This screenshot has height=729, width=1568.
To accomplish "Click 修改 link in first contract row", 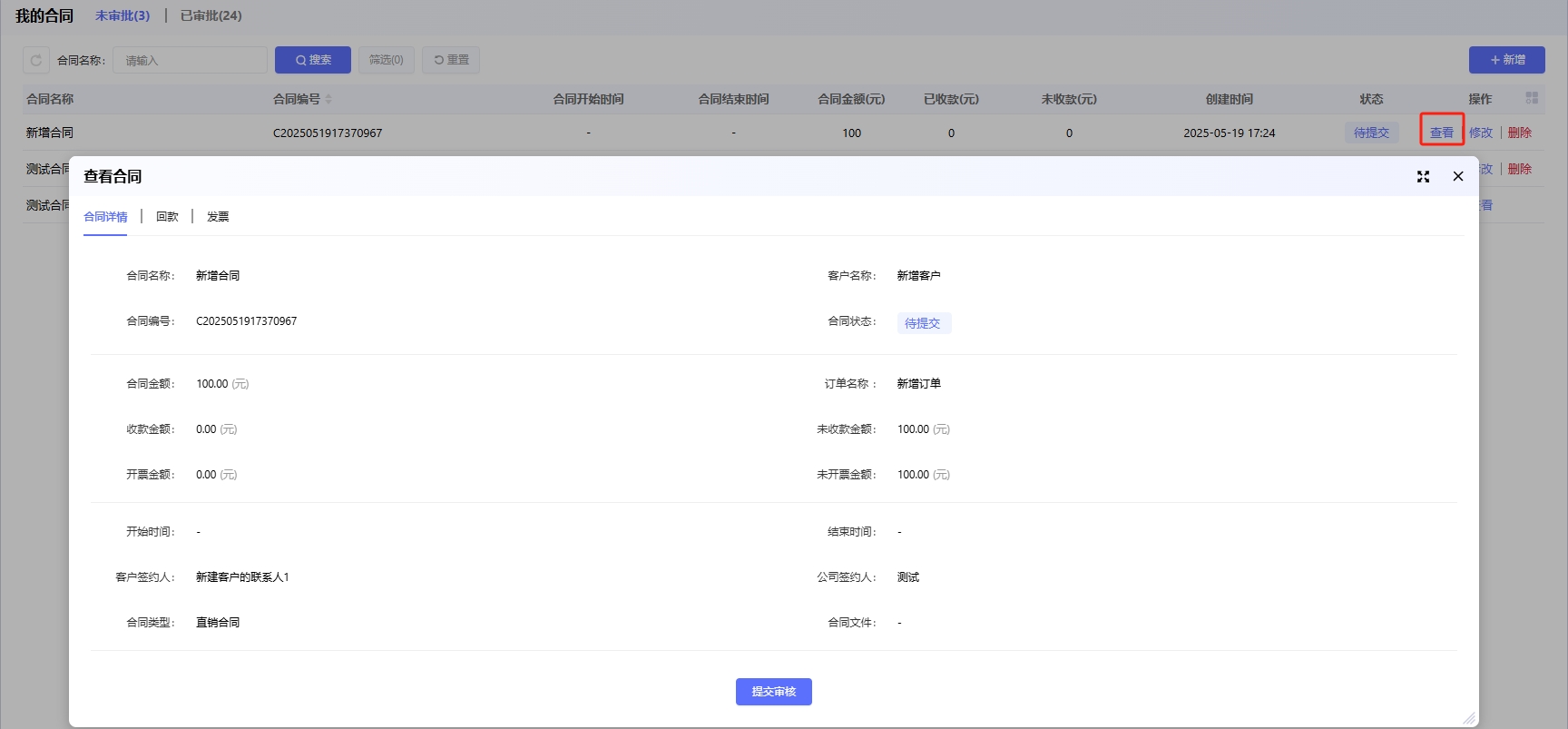I will pos(1481,133).
